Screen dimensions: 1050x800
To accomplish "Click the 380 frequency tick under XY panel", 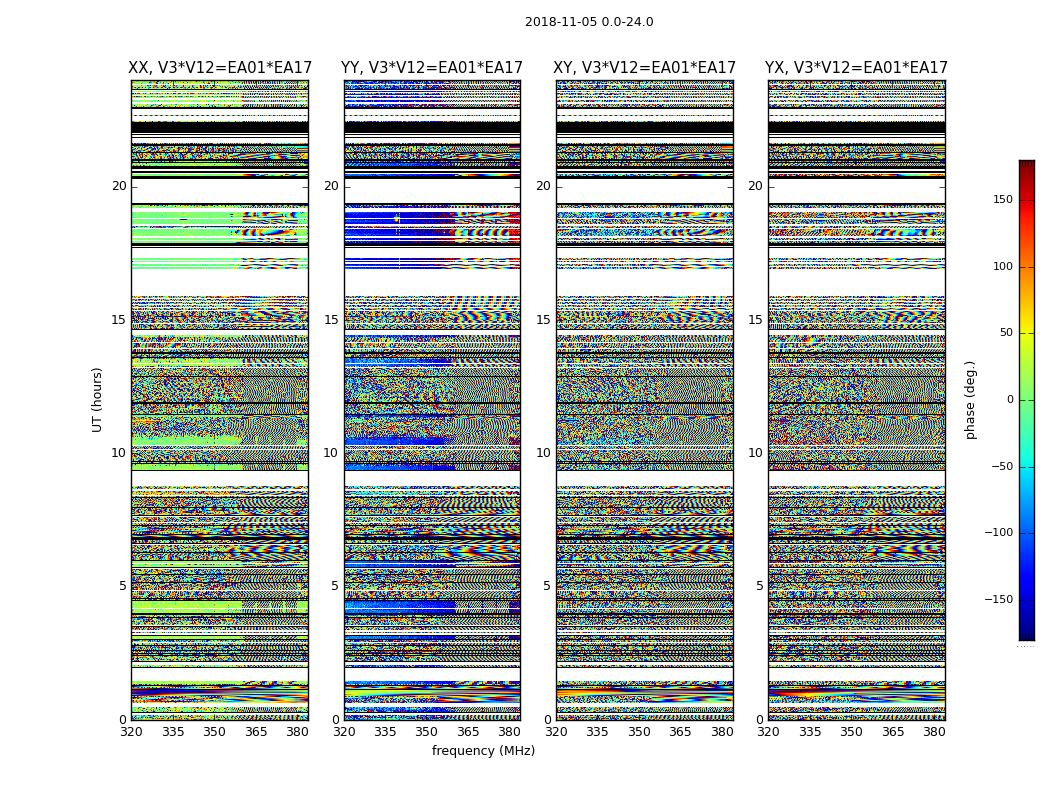I will point(722,732).
